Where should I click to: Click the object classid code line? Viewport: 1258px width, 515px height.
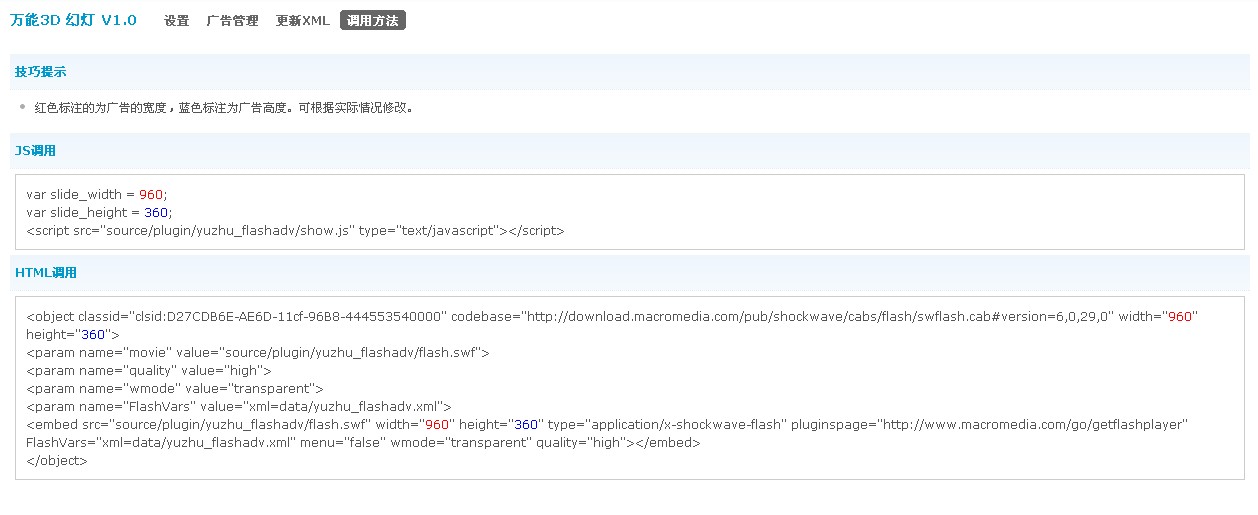tap(612, 316)
